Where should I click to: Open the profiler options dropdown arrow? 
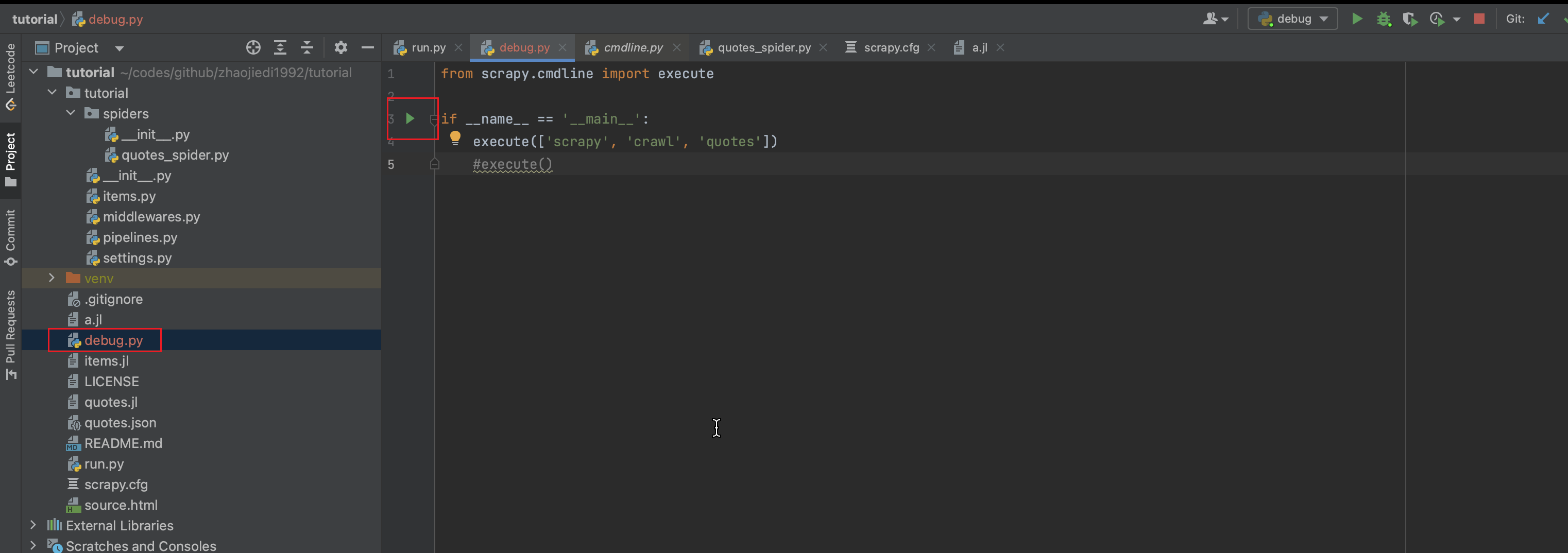(x=1457, y=20)
